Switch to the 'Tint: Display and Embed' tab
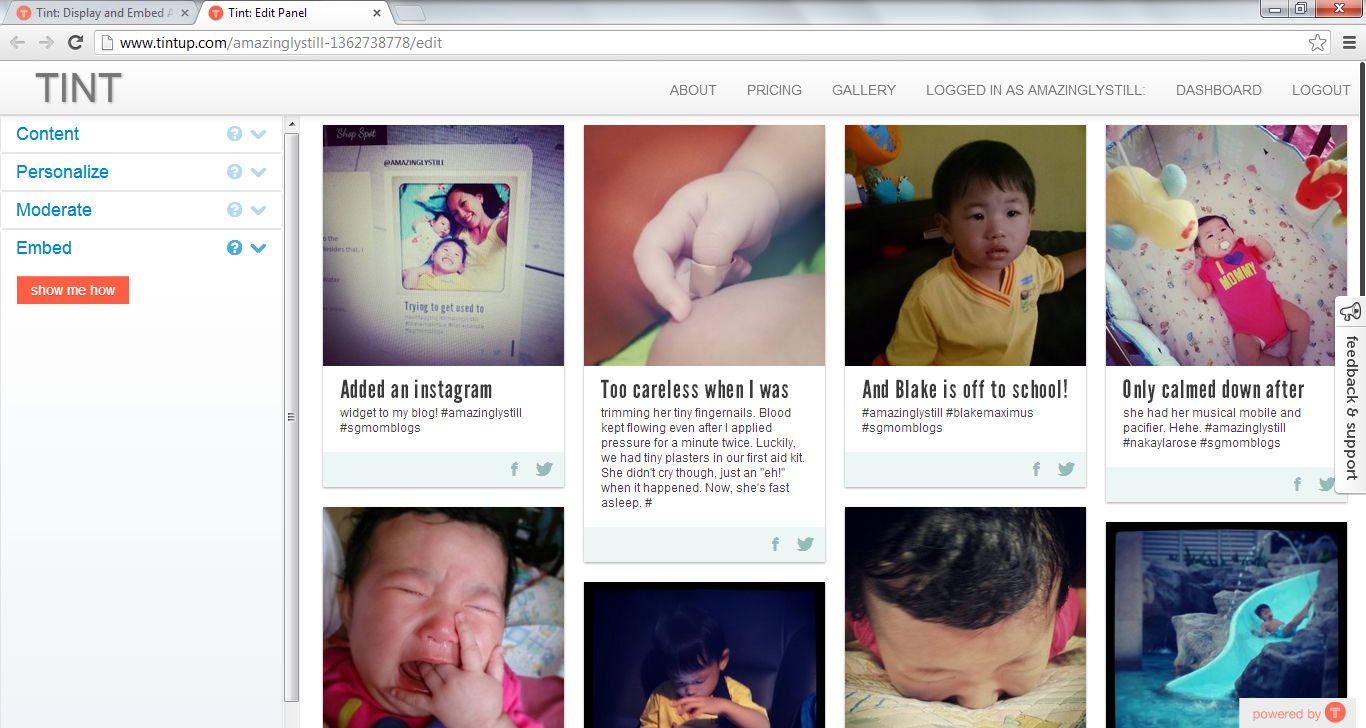The height and width of the screenshot is (728, 1366). (102, 13)
